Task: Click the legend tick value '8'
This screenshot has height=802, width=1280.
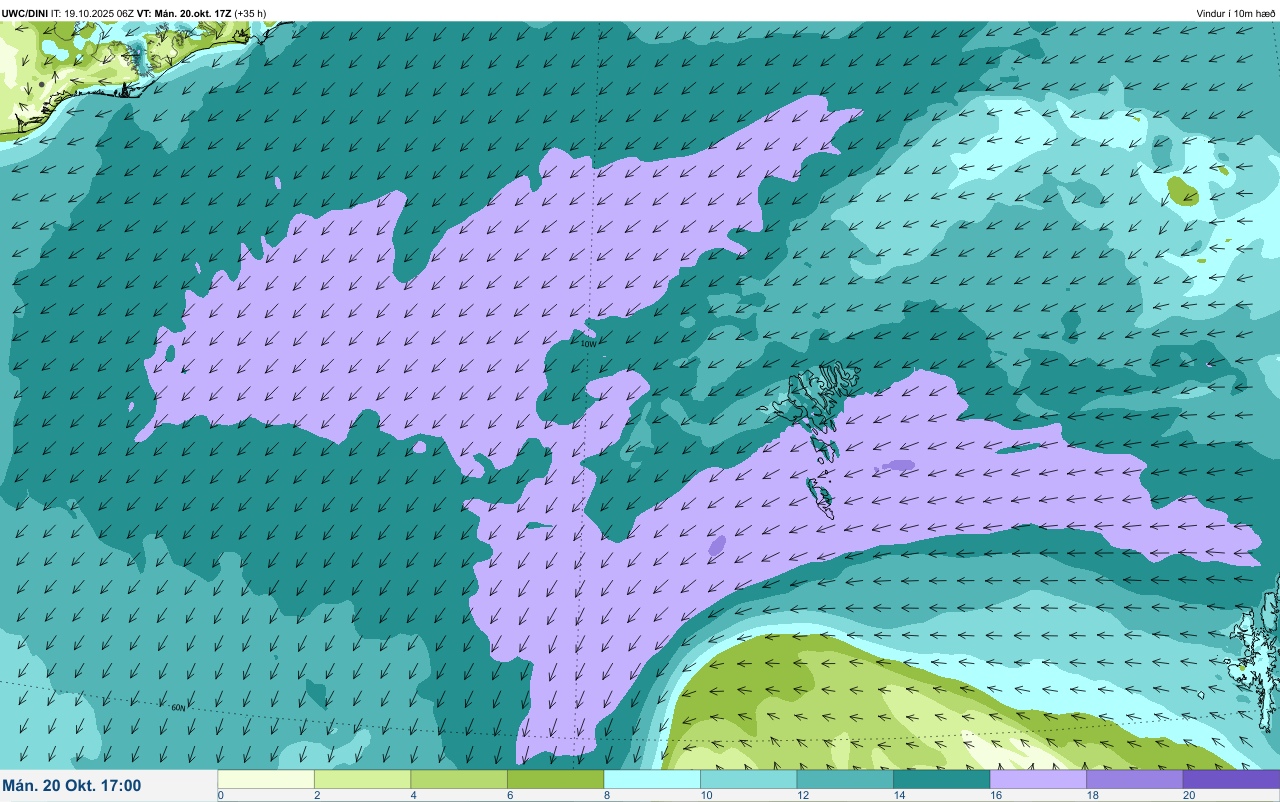Action: click(x=606, y=795)
